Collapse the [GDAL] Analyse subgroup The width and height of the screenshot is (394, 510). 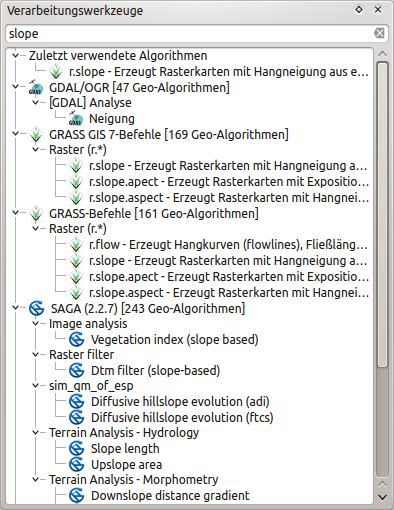point(35,103)
